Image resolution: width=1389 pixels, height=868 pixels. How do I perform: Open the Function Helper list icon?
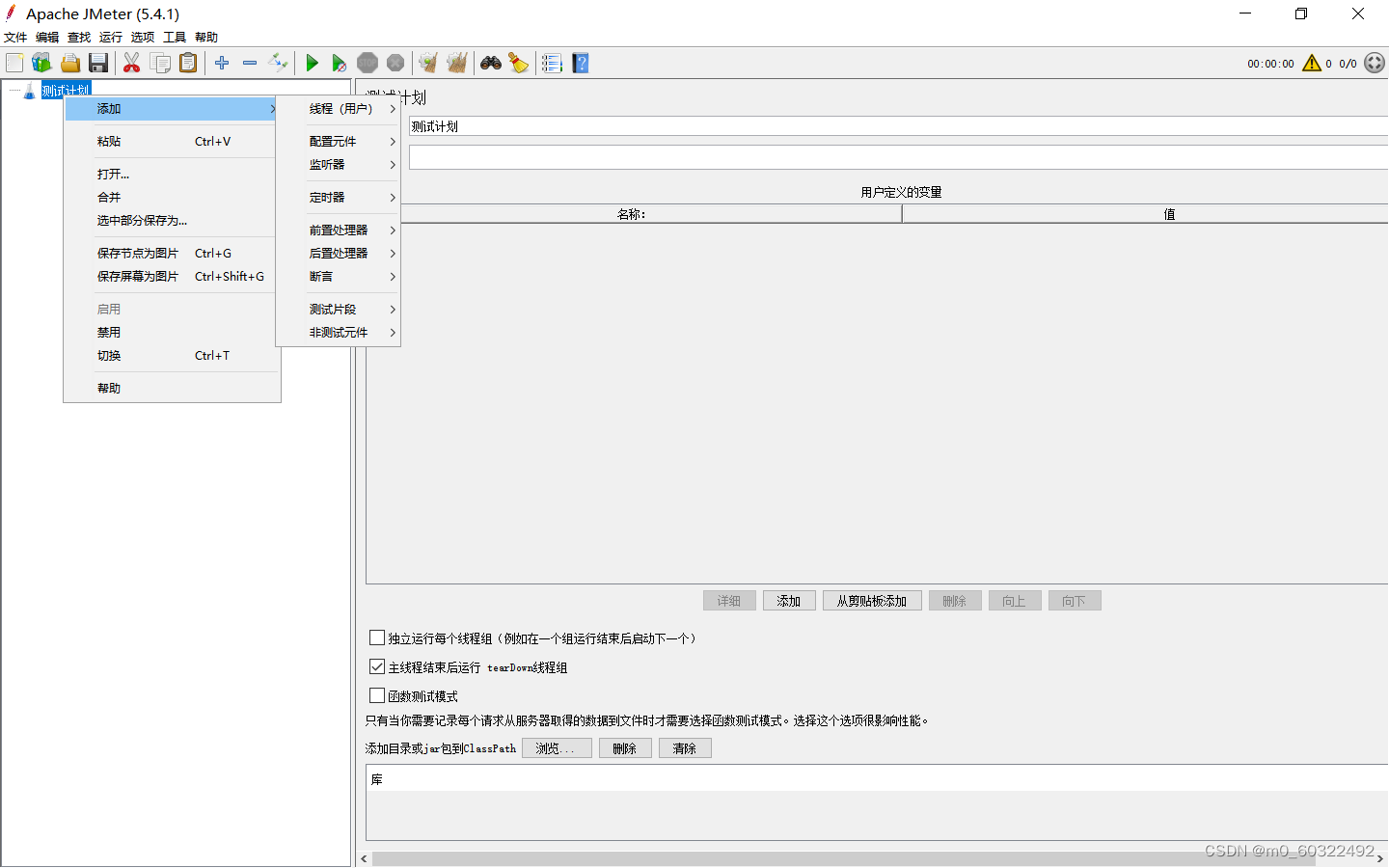point(552,63)
